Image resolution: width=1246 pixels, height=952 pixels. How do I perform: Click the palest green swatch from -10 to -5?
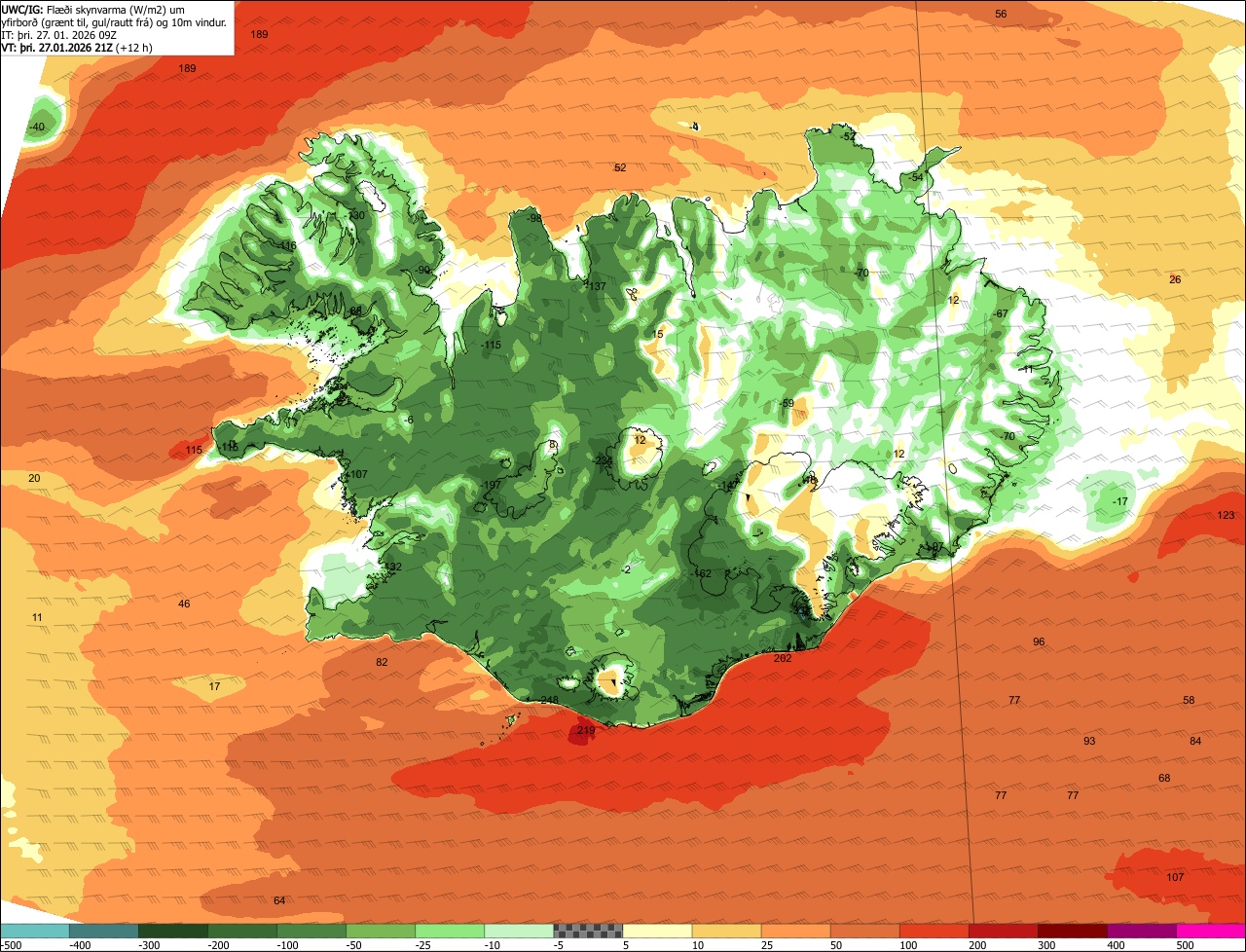point(519,932)
